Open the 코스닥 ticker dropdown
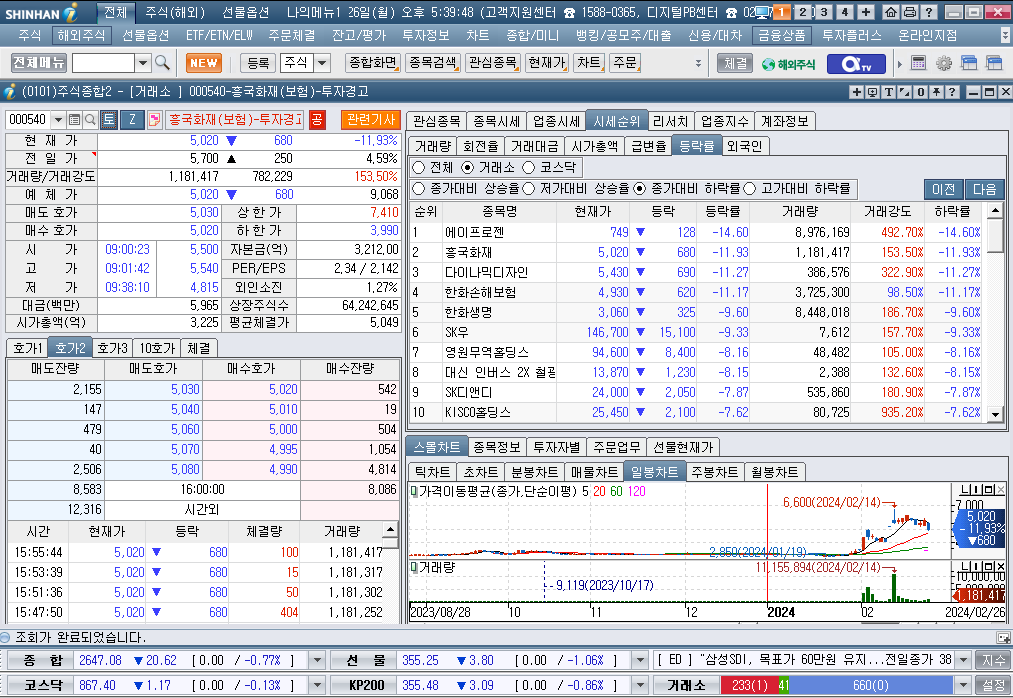This screenshot has width=1013, height=698. (317, 685)
